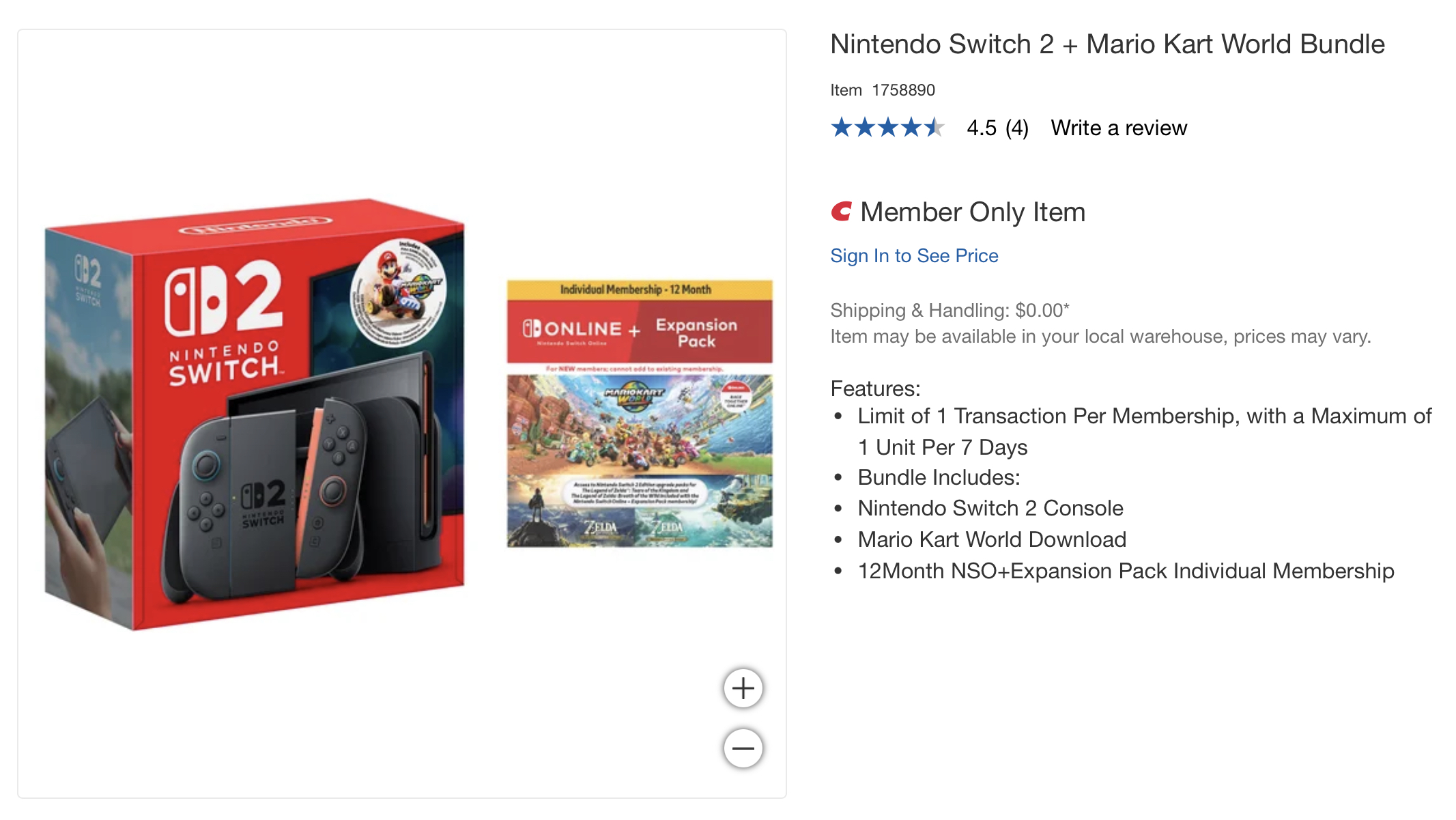Viewport: 1456px width, 820px height.
Task: Click the zoom in plus icon
Action: pyautogui.click(x=743, y=688)
